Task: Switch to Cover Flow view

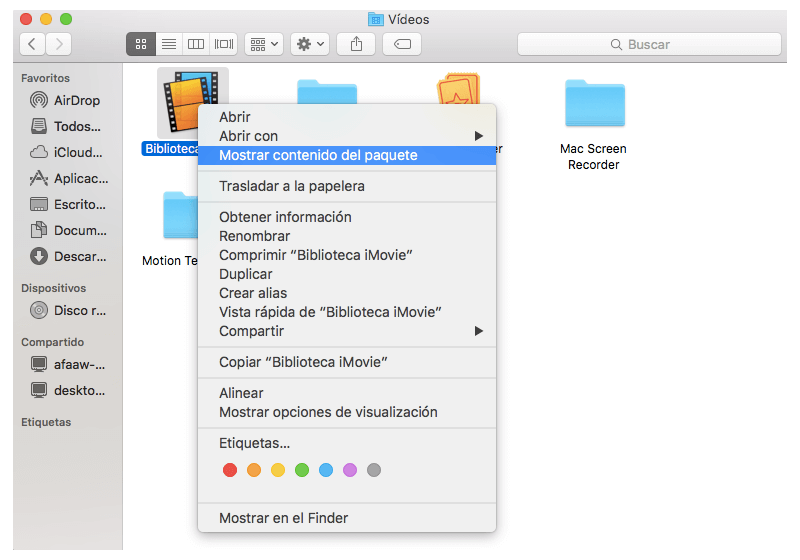Action: point(224,44)
